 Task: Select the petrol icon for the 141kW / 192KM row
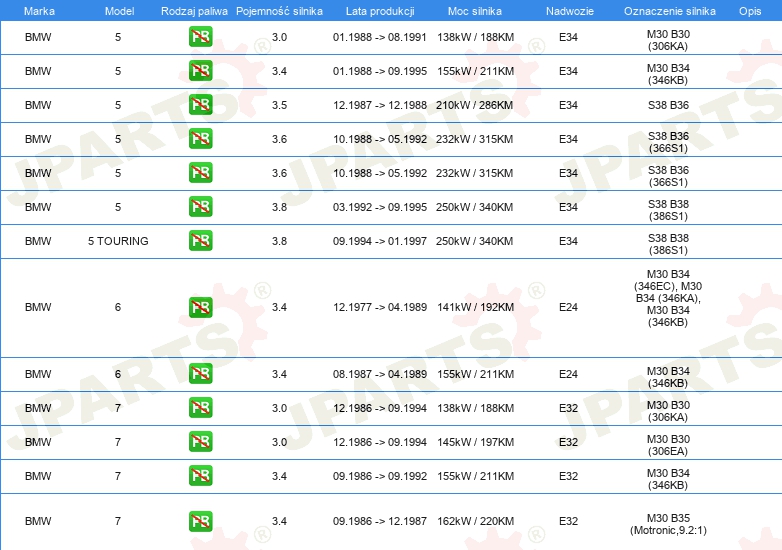[x=200, y=307]
